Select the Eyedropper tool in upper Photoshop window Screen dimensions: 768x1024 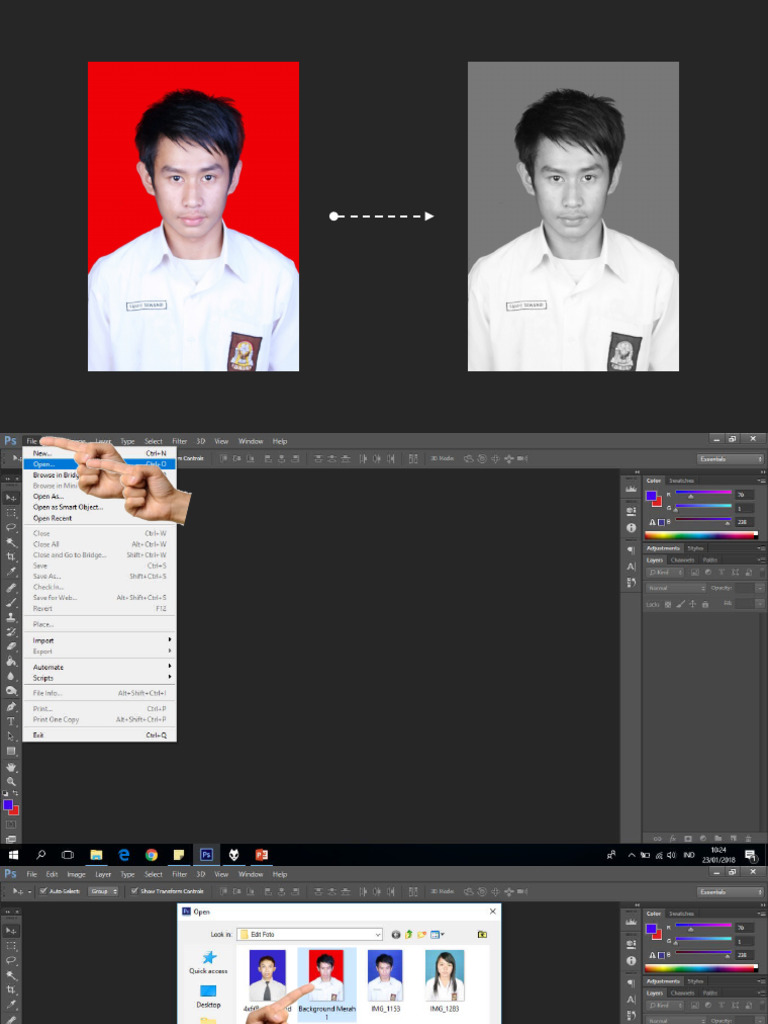(x=11, y=571)
